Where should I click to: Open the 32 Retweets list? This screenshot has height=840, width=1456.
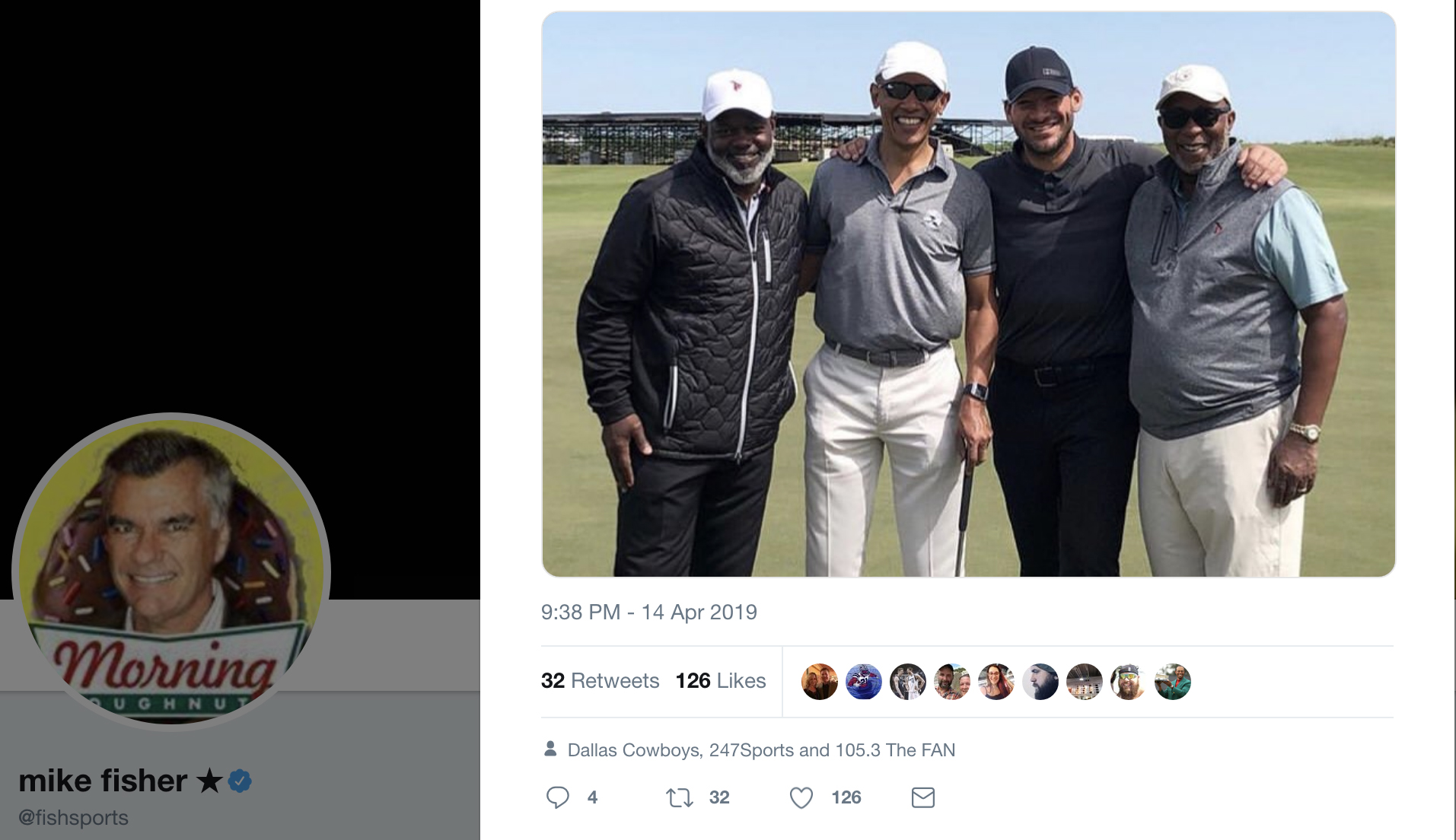coord(601,680)
